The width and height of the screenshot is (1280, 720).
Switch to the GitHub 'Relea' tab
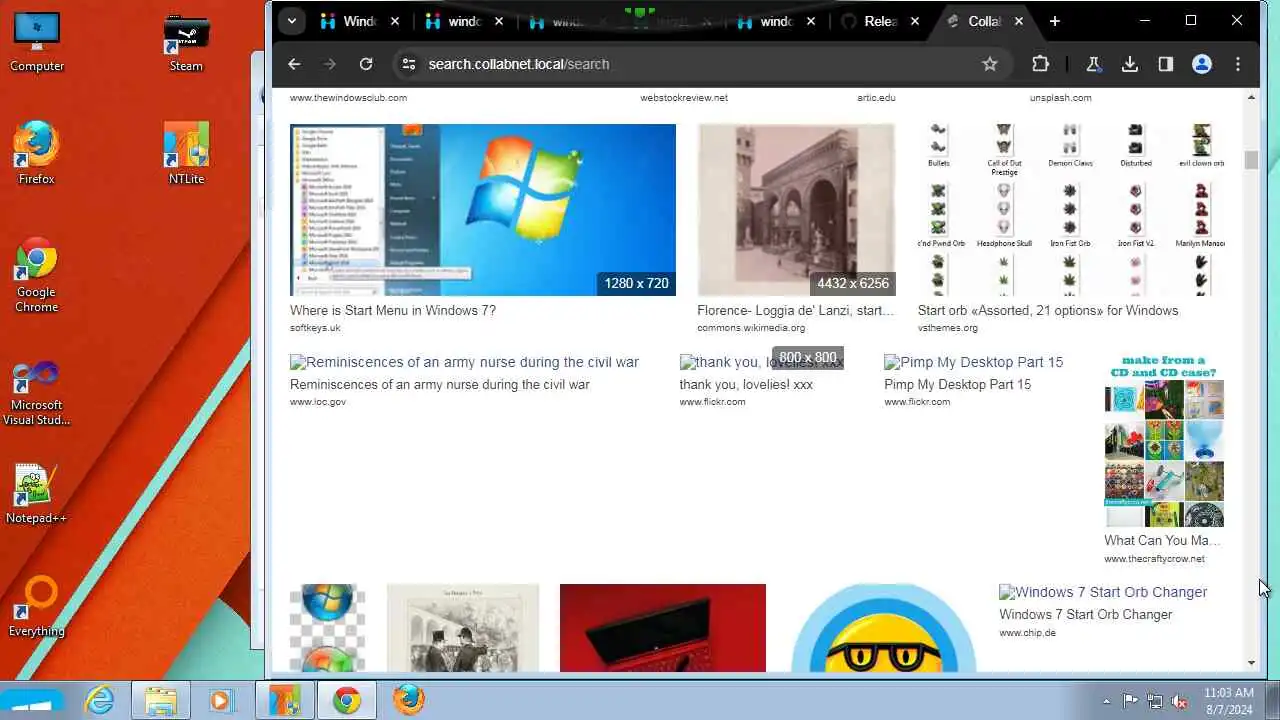click(x=882, y=21)
